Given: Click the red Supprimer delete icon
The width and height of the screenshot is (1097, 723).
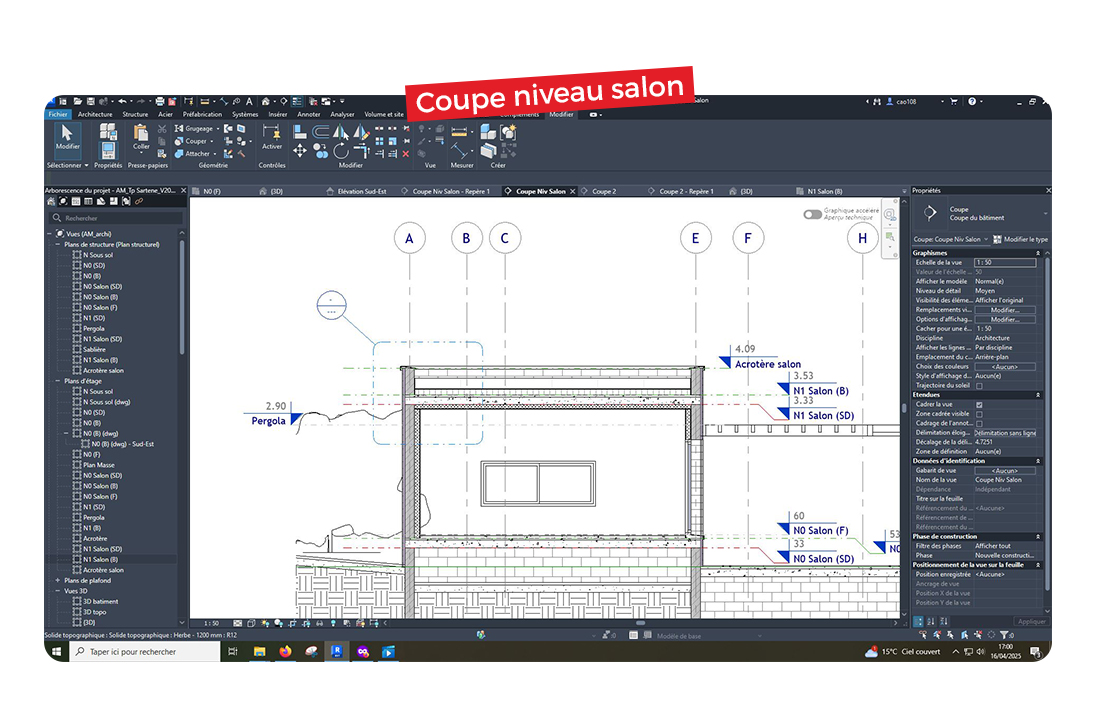Looking at the screenshot, I should (x=406, y=153).
